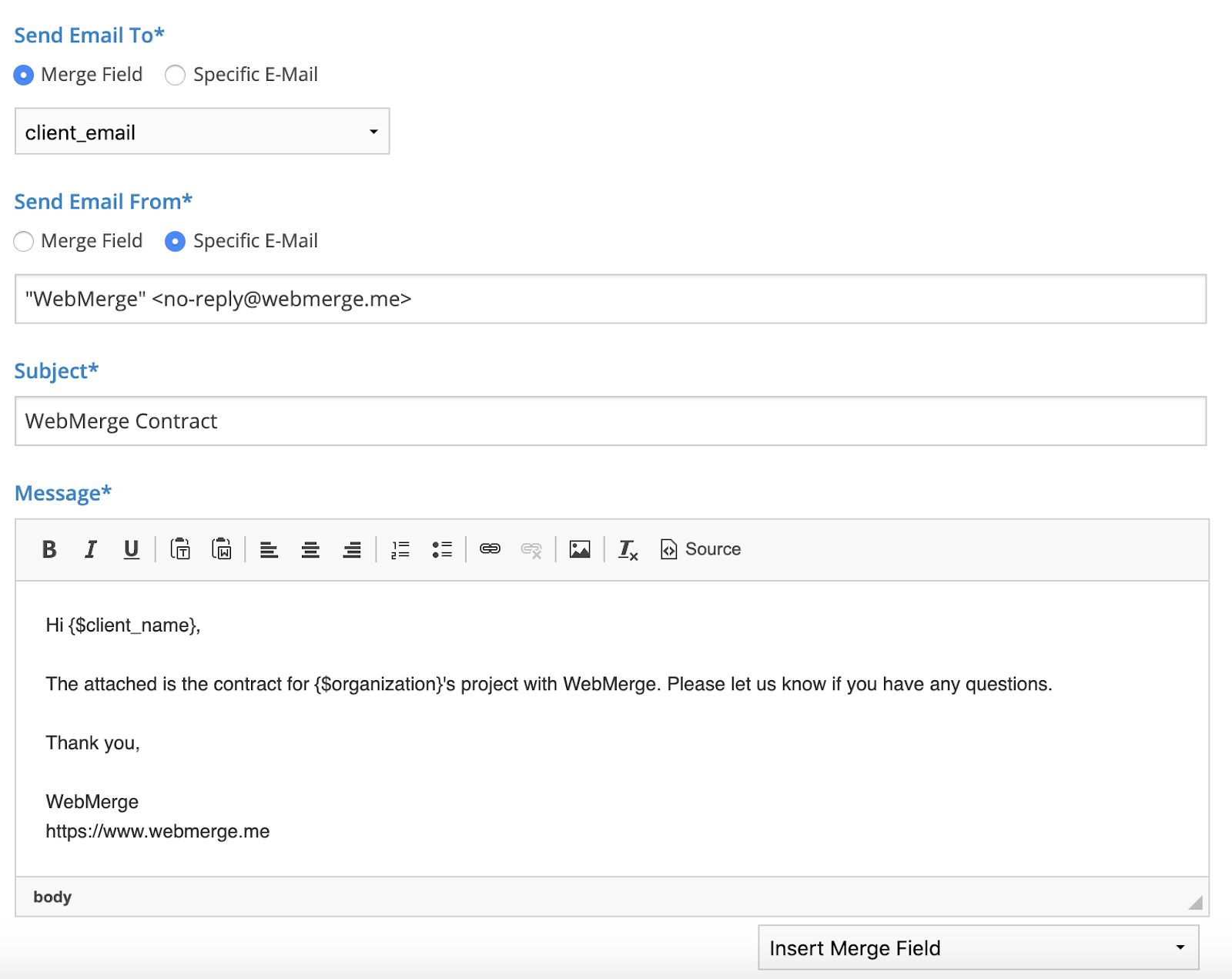Click the Paste from Word icon
The image size is (1232, 979).
point(222,549)
